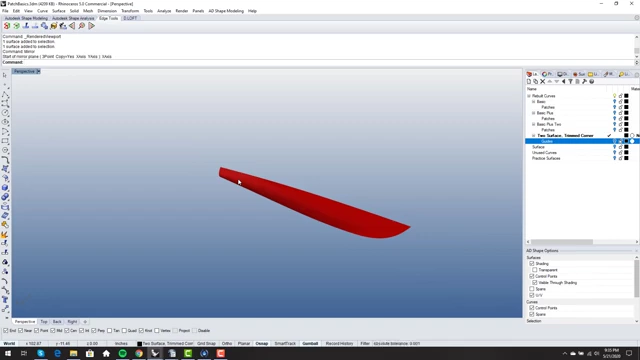Switch to Autodesk Shape Analysis toolbar tab
Viewport: 640px width, 360px height.
click(x=73, y=18)
